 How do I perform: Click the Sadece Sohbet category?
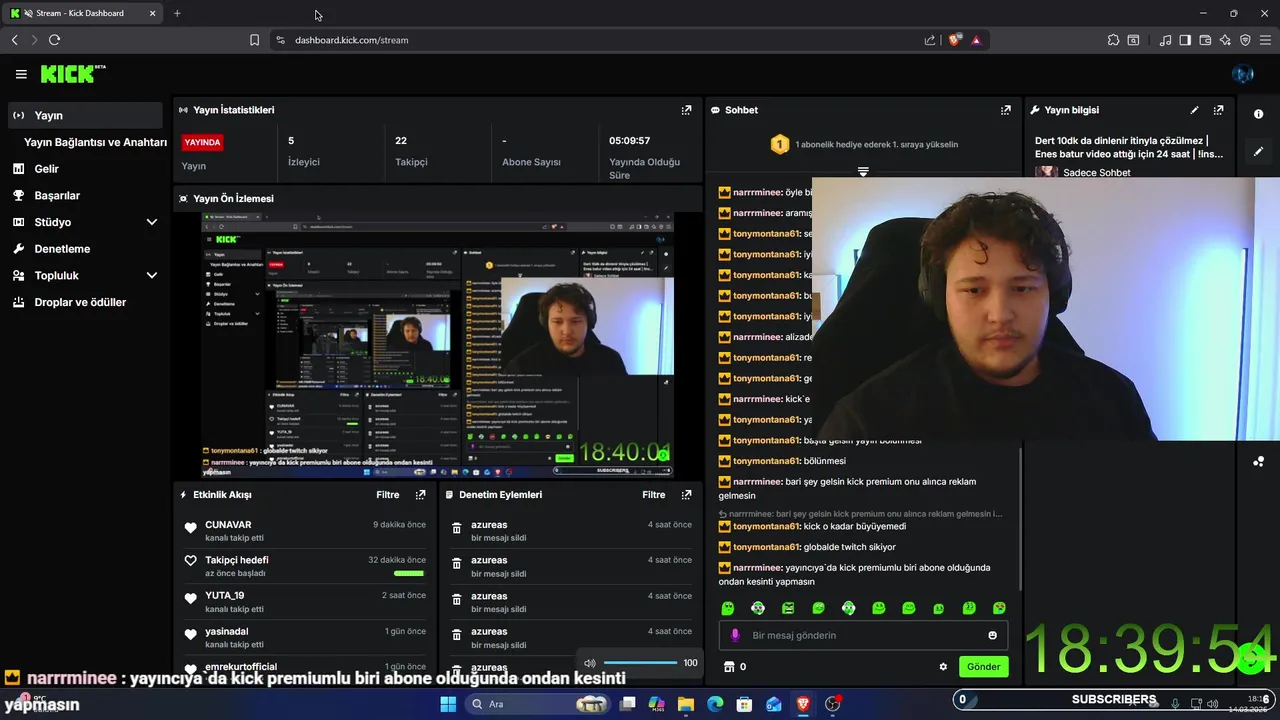1097,173
